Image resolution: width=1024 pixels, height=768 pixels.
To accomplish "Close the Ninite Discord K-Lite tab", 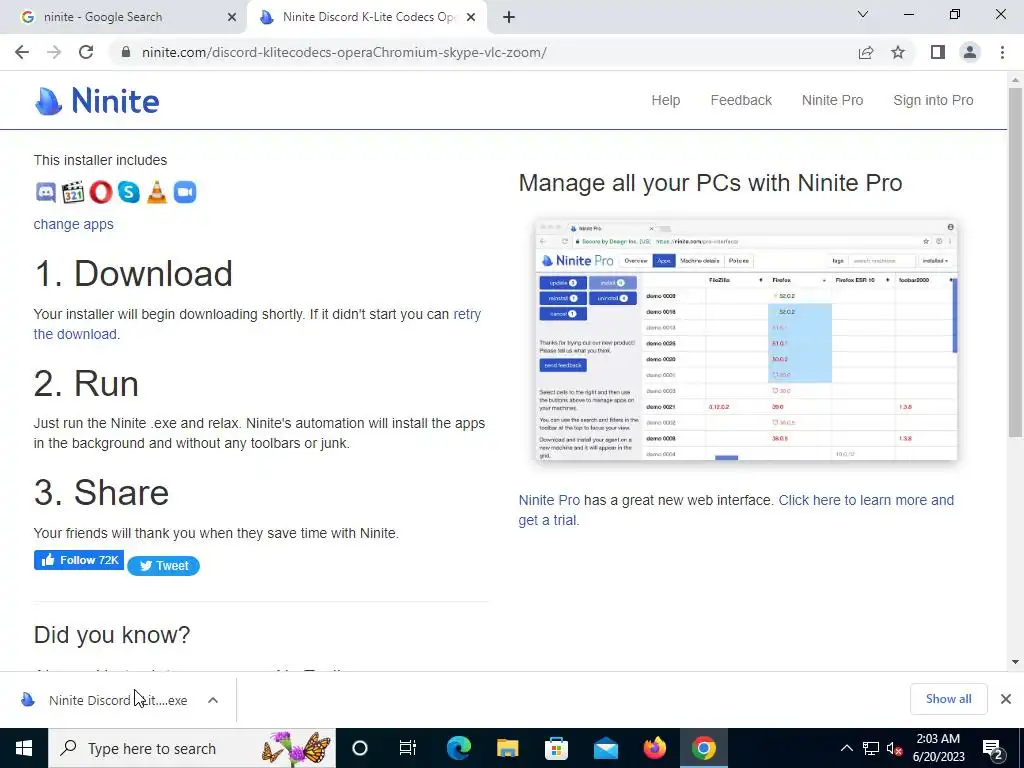I will [471, 17].
